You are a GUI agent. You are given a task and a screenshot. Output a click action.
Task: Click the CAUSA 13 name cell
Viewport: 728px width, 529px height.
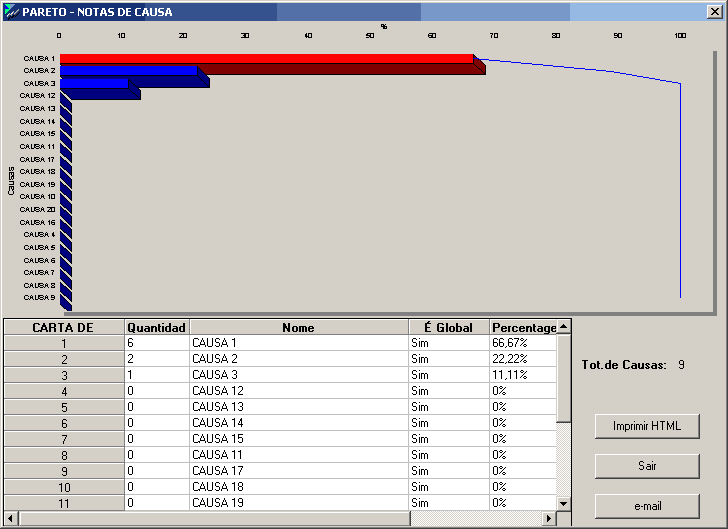pos(299,407)
